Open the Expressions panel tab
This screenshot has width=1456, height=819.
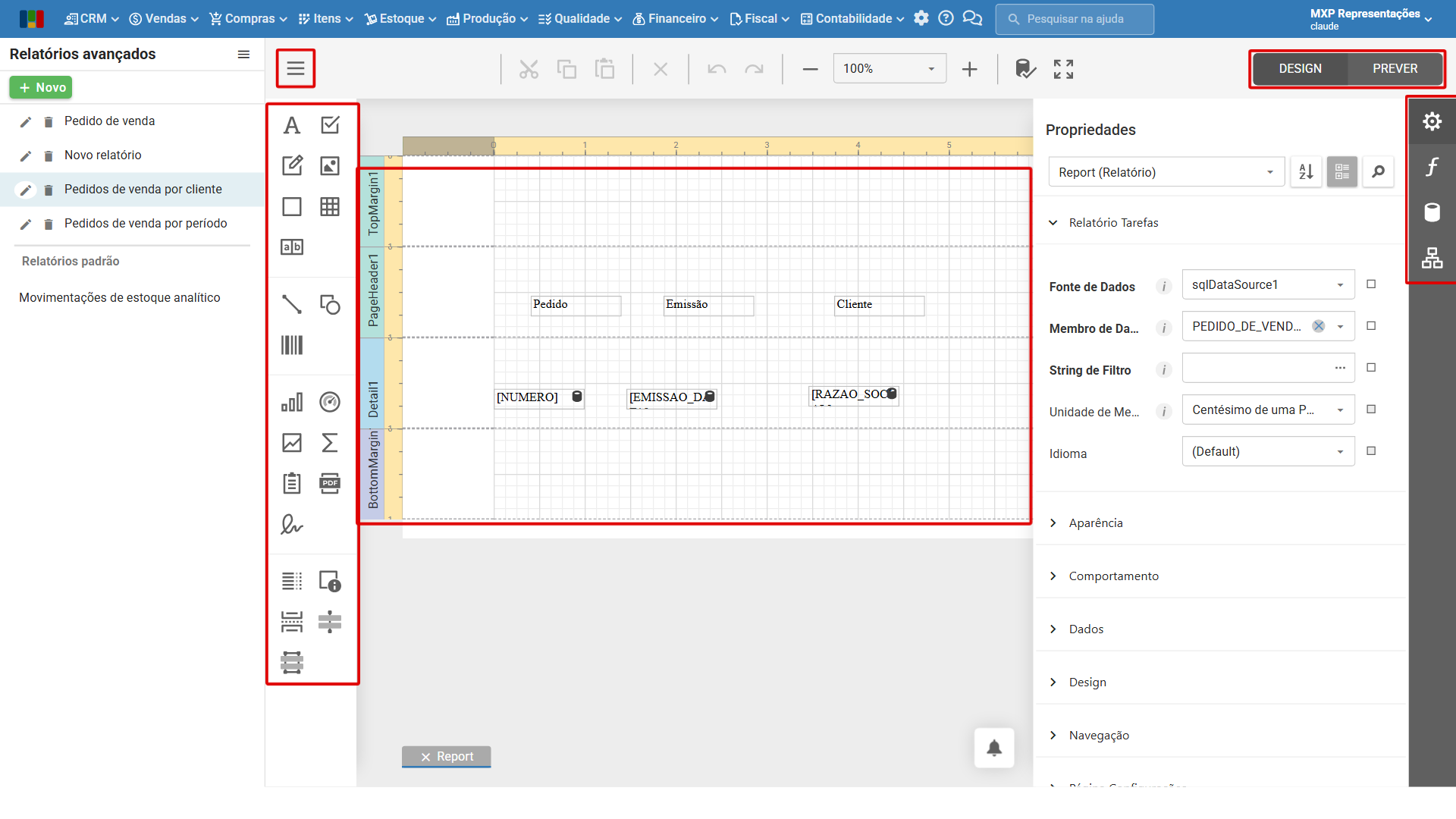[x=1432, y=167]
